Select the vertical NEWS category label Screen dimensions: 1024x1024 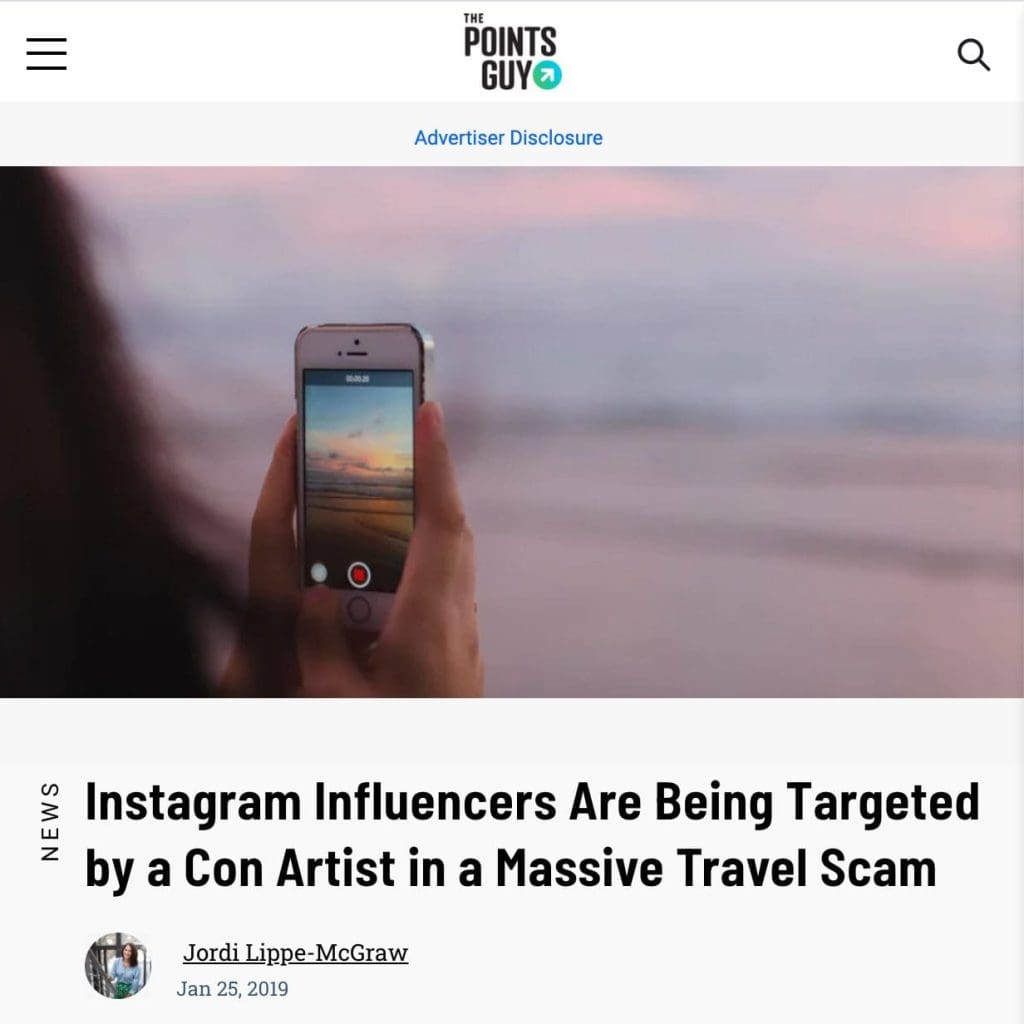[x=50, y=821]
